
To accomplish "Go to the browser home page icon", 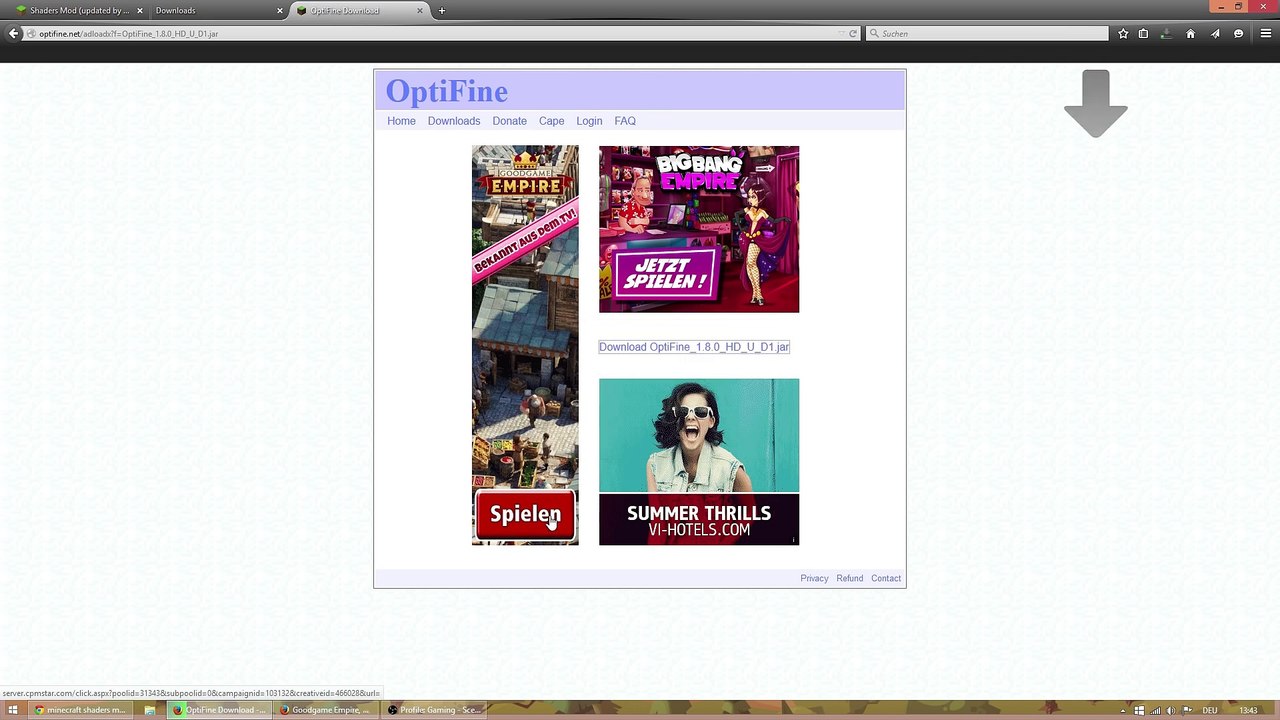I will click(1190, 33).
